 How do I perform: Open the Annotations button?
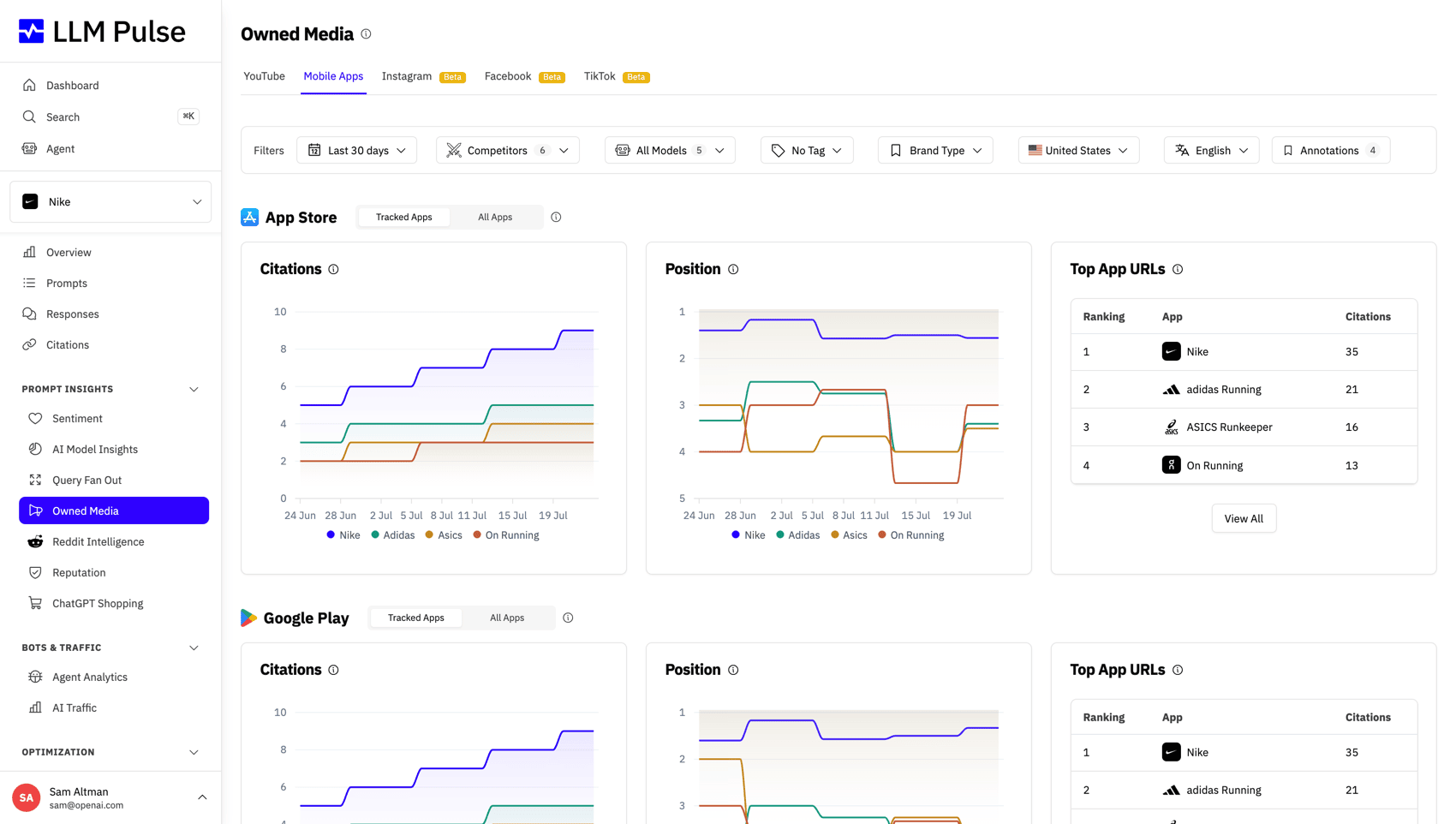1330,151
